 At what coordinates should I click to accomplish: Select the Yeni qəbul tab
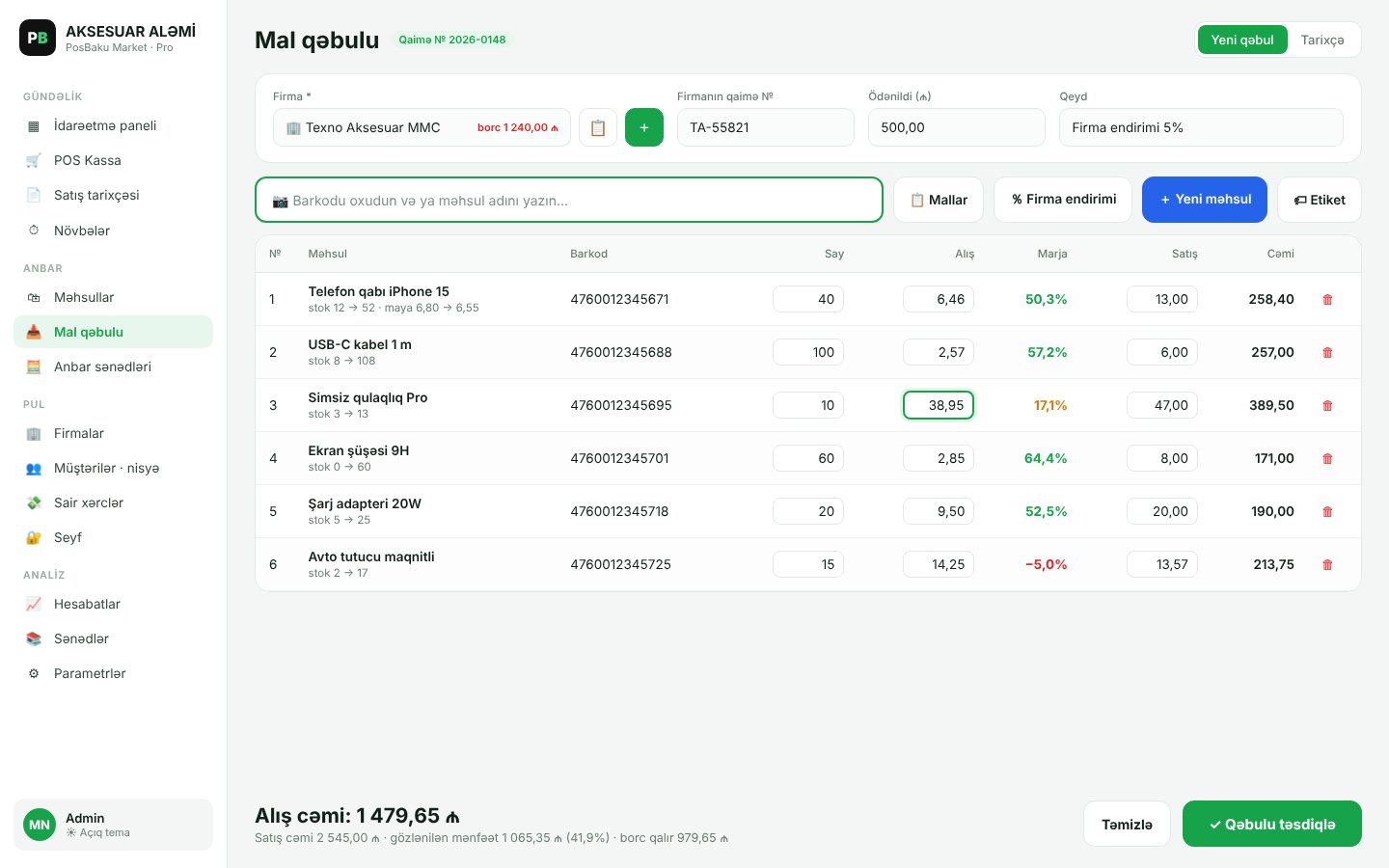(1242, 40)
